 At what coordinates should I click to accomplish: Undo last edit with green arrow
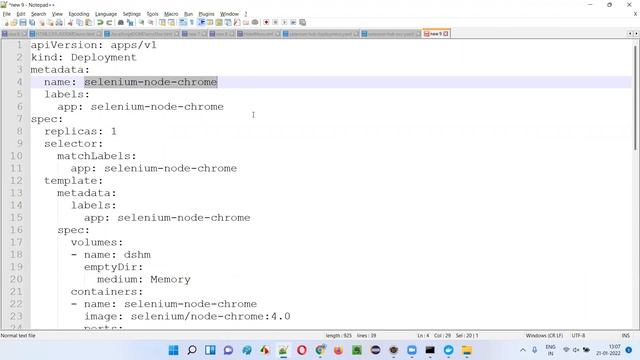pyautogui.click(x=100, y=22)
